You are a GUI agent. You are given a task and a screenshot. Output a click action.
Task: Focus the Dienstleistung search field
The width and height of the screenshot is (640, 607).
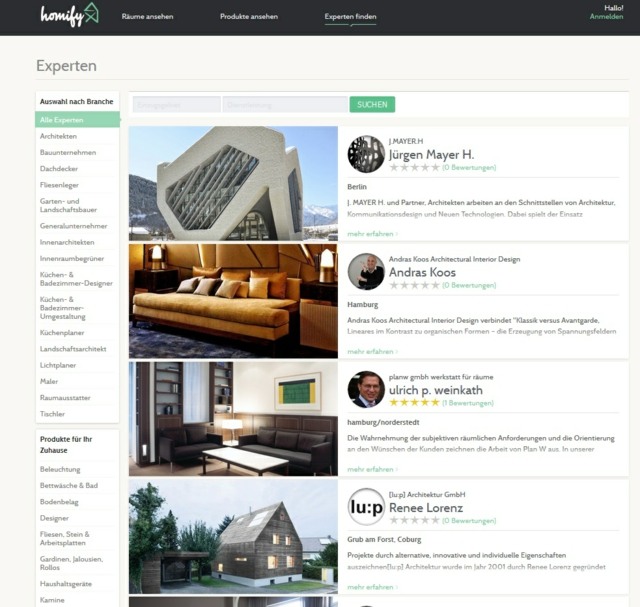[x=285, y=105]
